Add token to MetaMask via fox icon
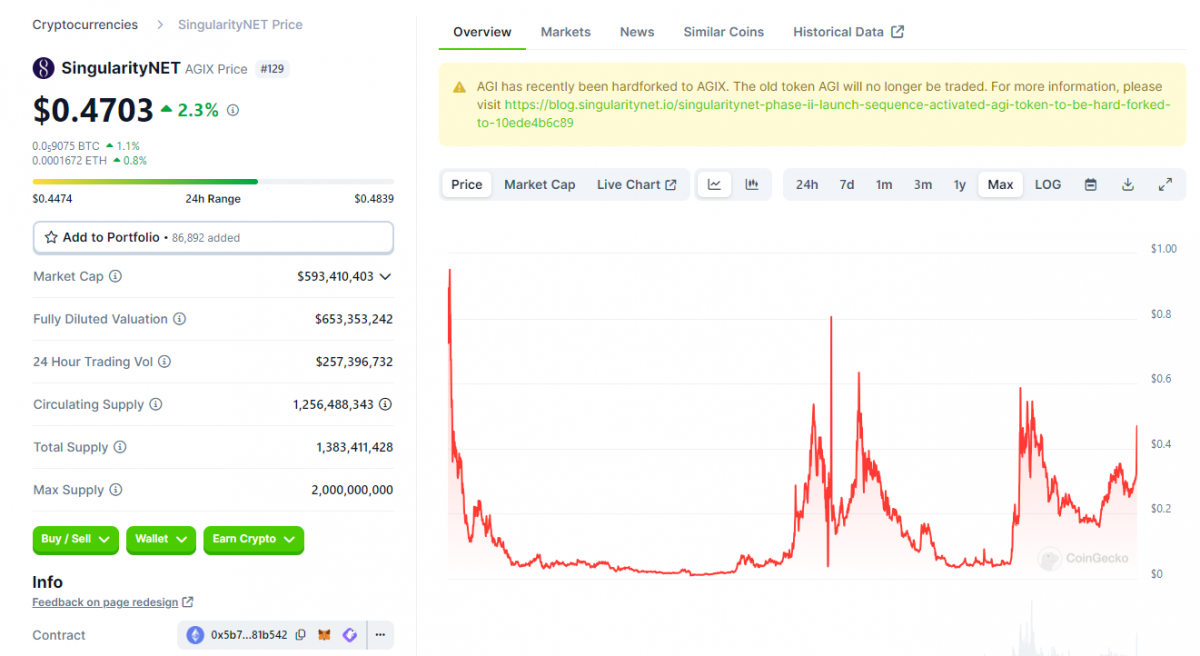This screenshot has height=656, width=1200. point(325,635)
